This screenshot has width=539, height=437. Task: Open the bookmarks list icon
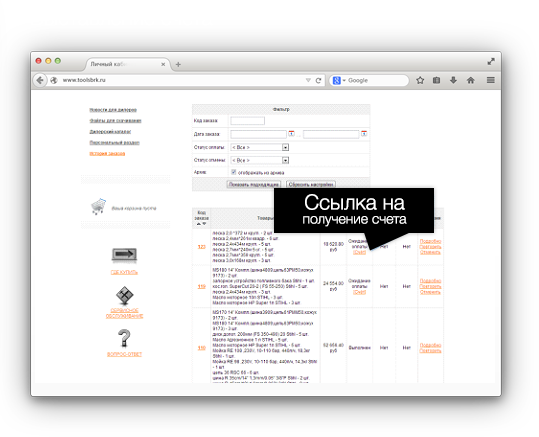coord(436,80)
